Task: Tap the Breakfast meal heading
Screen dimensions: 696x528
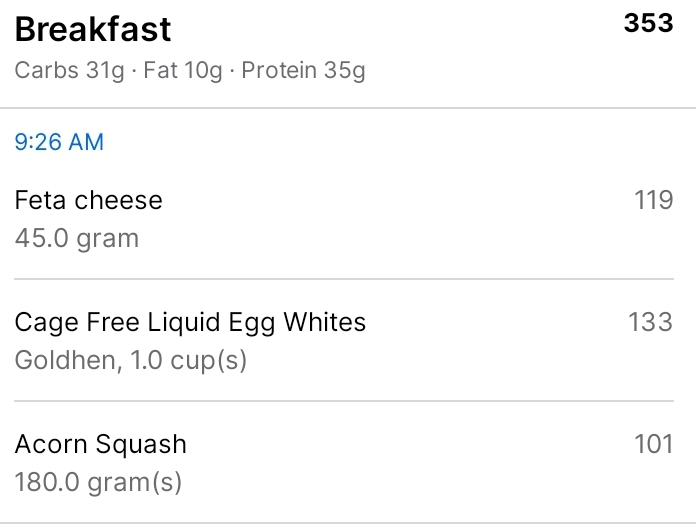Action: [93, 29]
